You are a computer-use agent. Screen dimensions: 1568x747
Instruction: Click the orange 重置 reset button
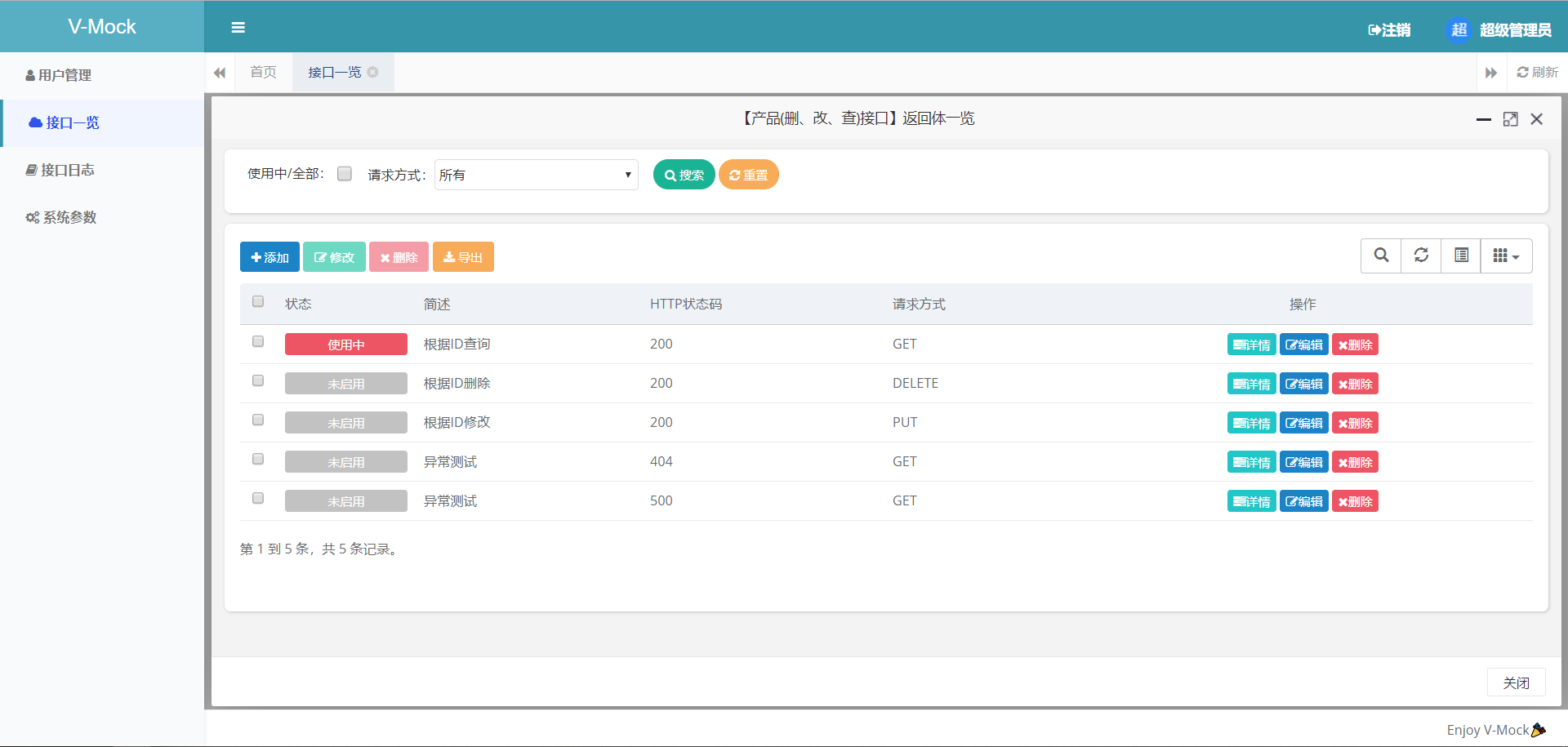click(x=748, y=175)
